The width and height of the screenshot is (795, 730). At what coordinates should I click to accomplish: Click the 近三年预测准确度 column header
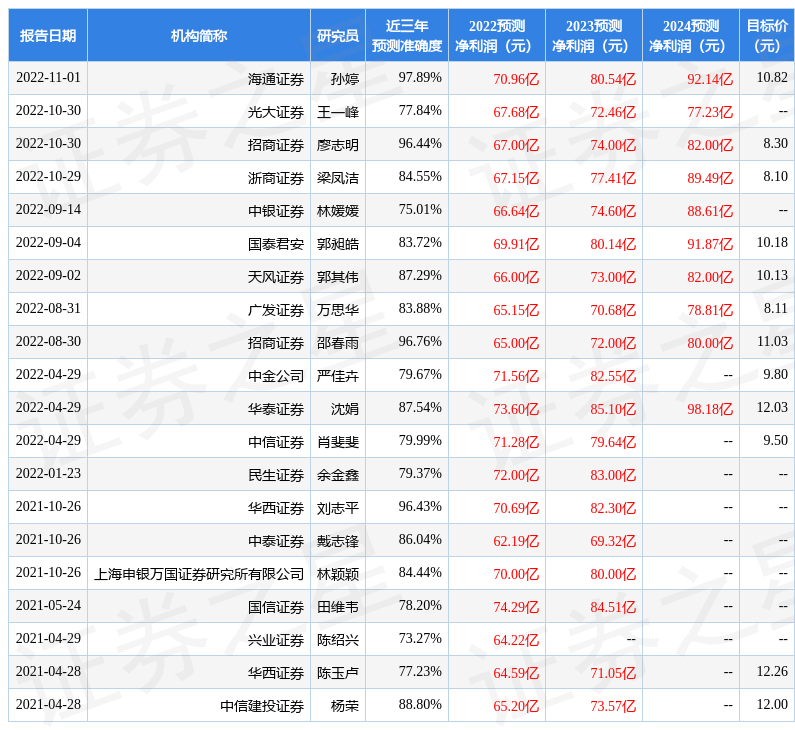[407, 35]
